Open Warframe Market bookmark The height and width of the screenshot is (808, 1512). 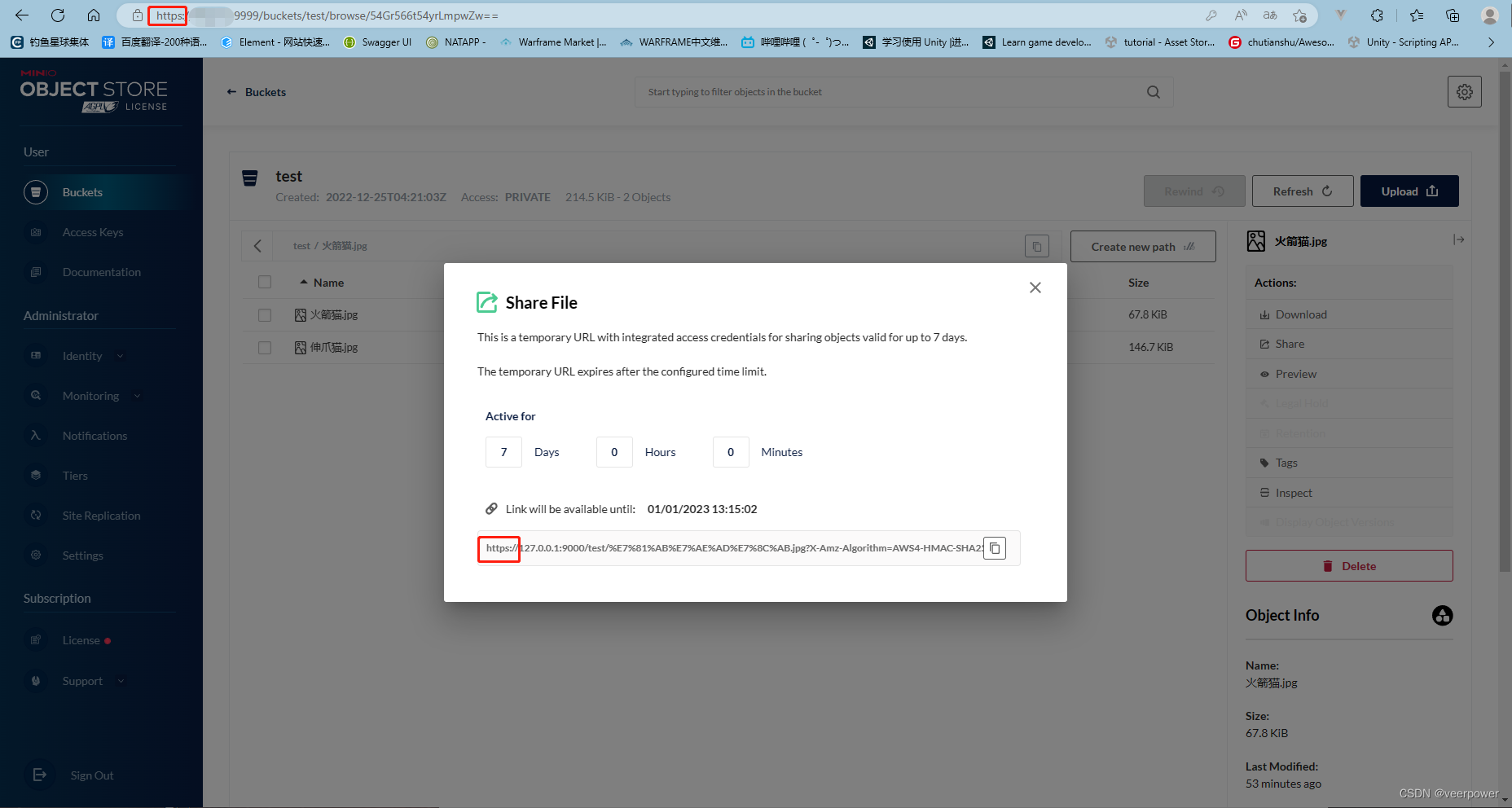pos(553,42)
